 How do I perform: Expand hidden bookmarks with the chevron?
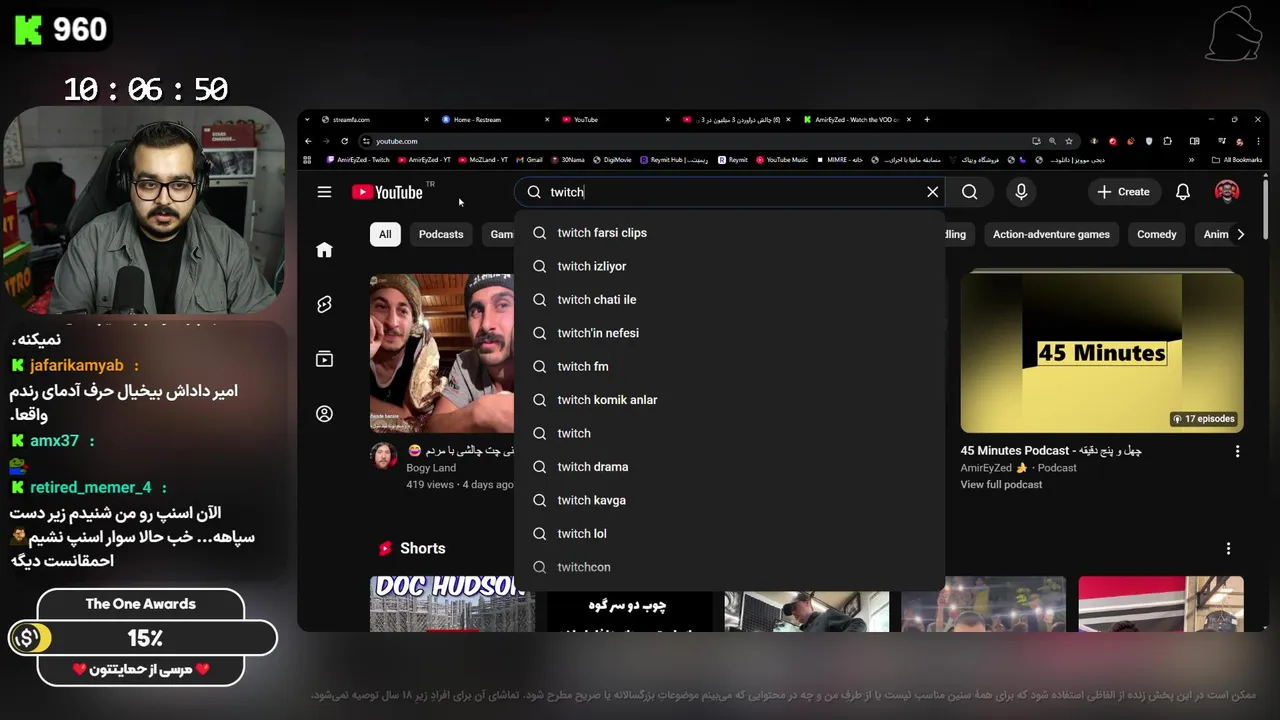tap(1191, 160)
